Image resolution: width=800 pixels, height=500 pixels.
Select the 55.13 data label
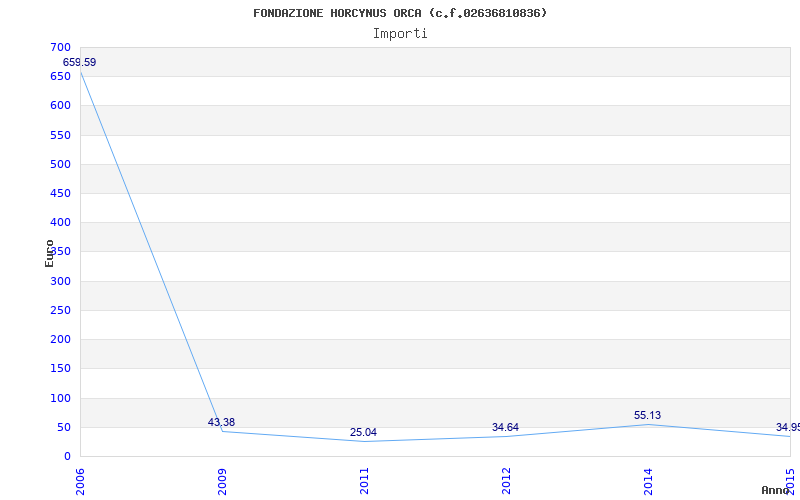(x=647, y=415)
